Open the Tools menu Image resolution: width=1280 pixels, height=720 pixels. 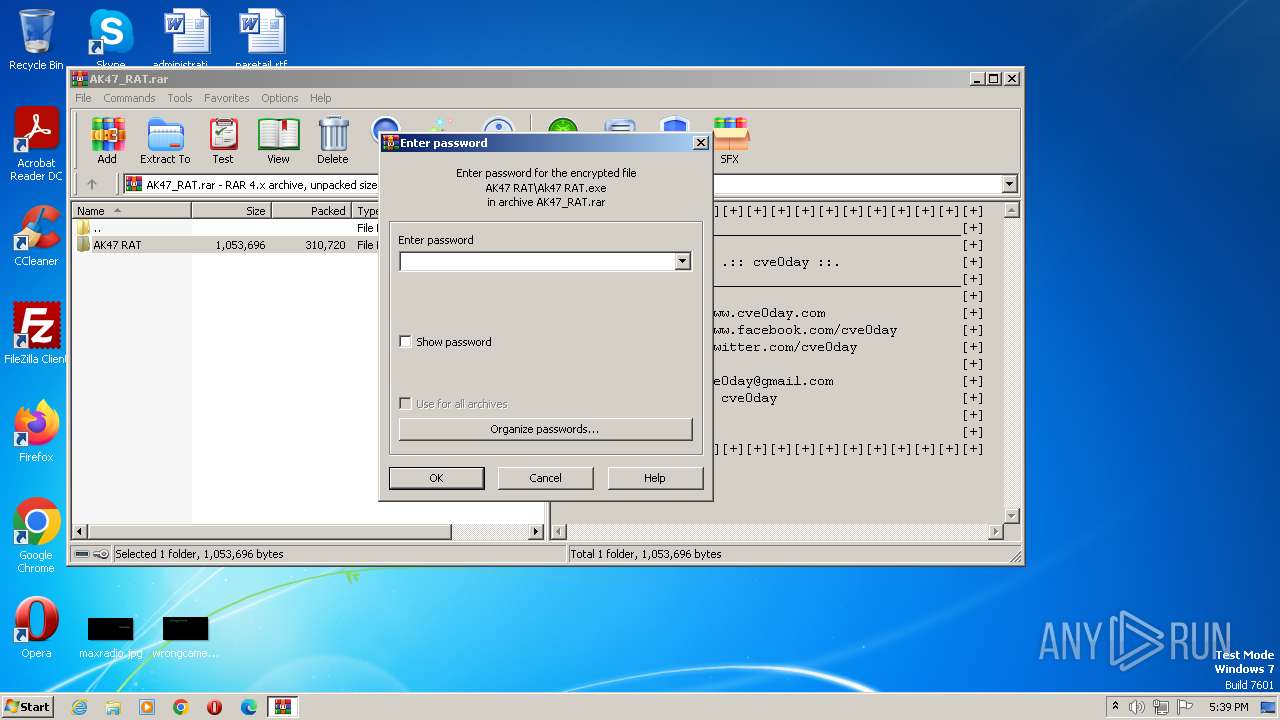point(180,98)
